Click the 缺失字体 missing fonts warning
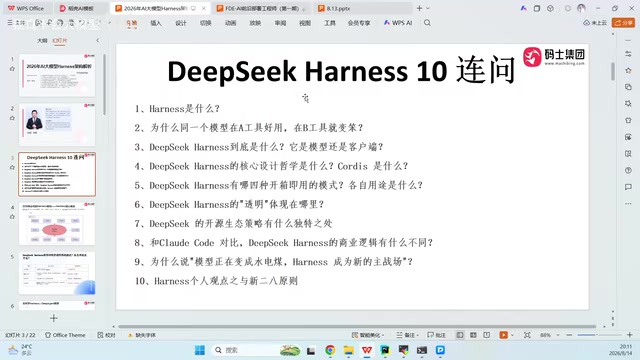Image resolution: width=640 pixels, height=360 pixels. (142, 335)
